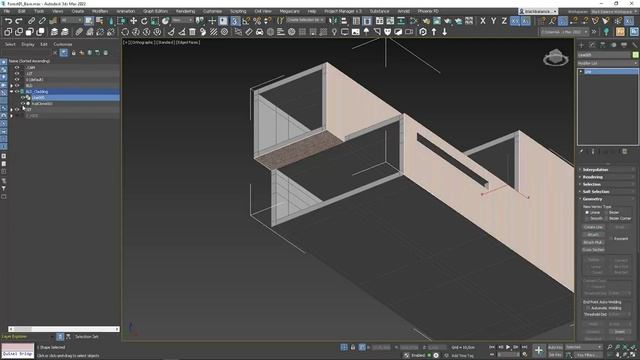Image resolution: width=640 pixels, height=360 pixels.
Task: Click the Redo arrow icon
Action: (19, 21)
